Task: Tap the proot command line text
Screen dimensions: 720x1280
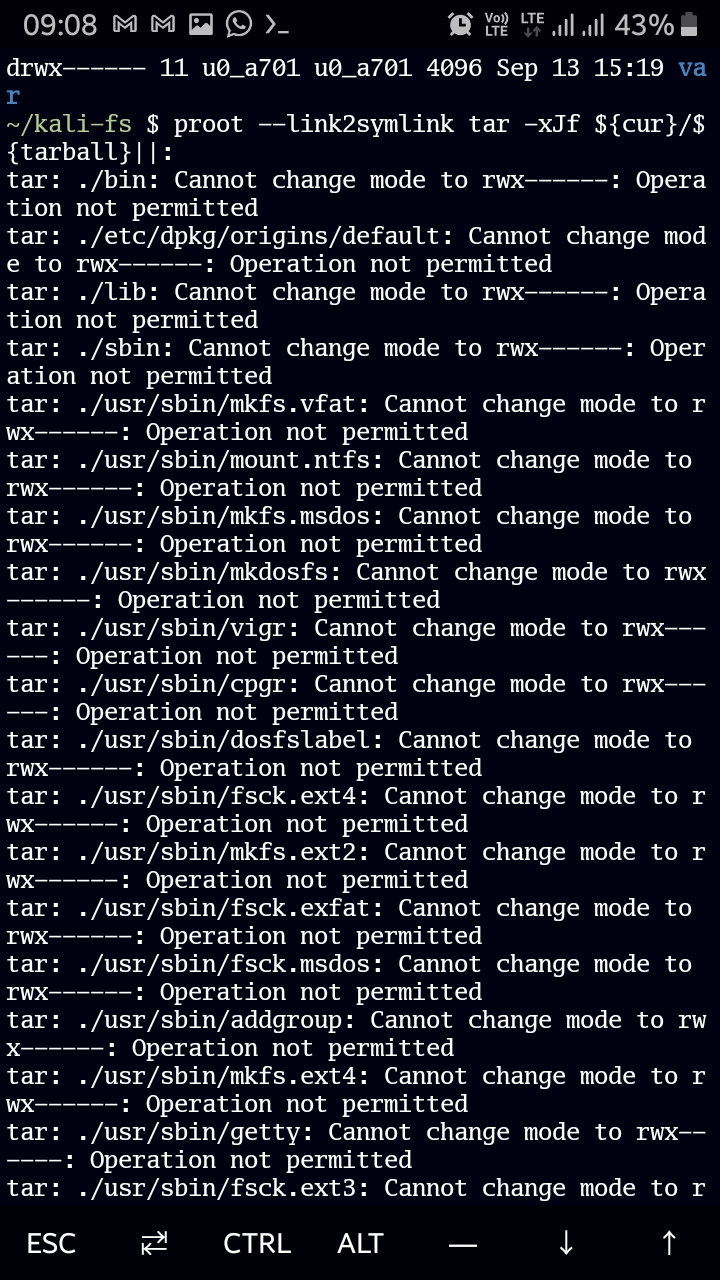Action: [300, 124]
